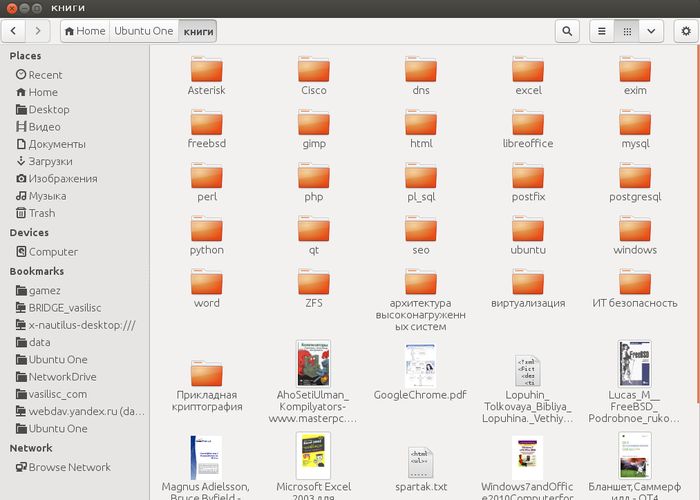Click the книги breadcrumb
Image resolution: width=700 pixels, height=500 pixels.
198,31
